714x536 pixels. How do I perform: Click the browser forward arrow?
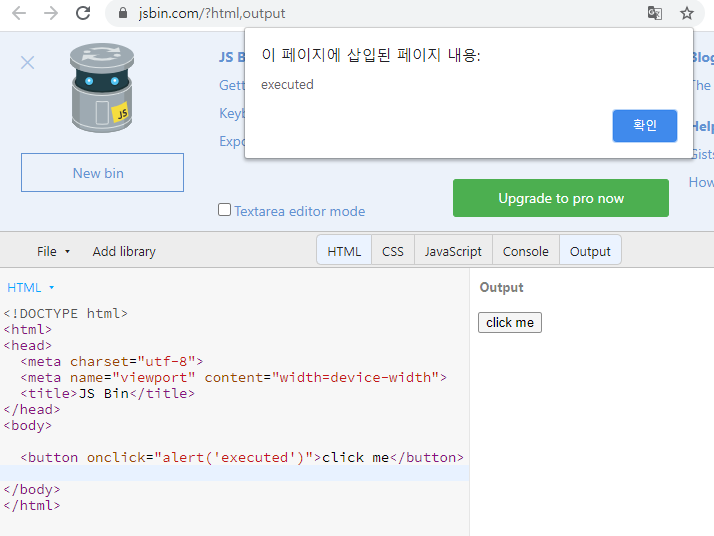(51, 13)
